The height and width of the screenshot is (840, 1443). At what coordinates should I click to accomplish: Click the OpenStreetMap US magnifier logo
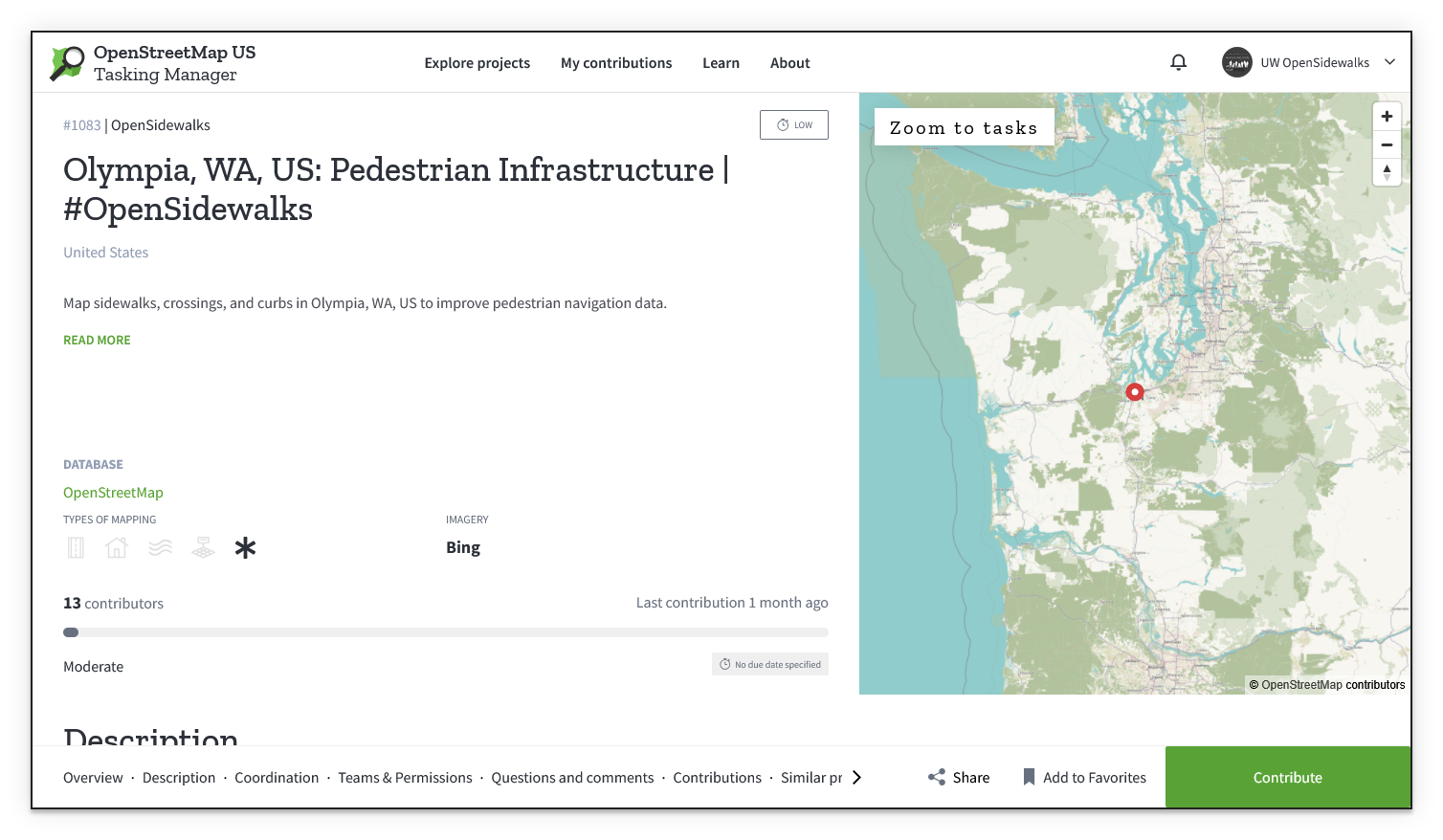point(65,61)
